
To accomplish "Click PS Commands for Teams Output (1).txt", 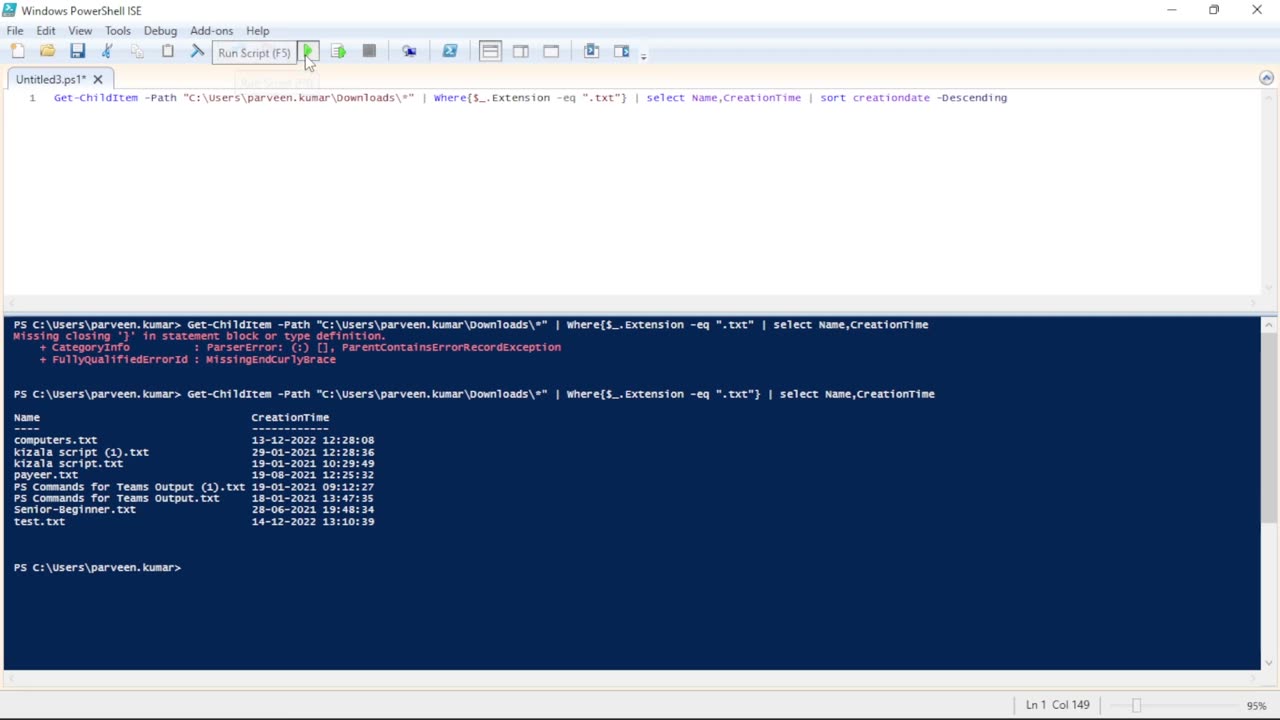I will pos(129,487).
